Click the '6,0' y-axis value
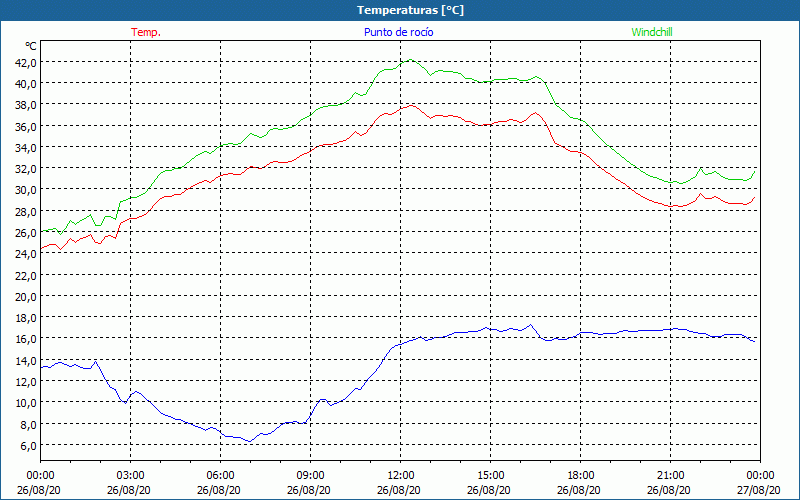Viewport: 800px width, 500px height. pos(29,445)
